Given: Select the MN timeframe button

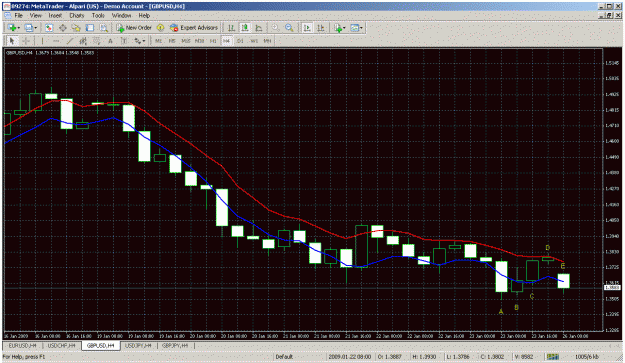Looking at the screenshot, I should pyautogui.click(x=267, y=41).
